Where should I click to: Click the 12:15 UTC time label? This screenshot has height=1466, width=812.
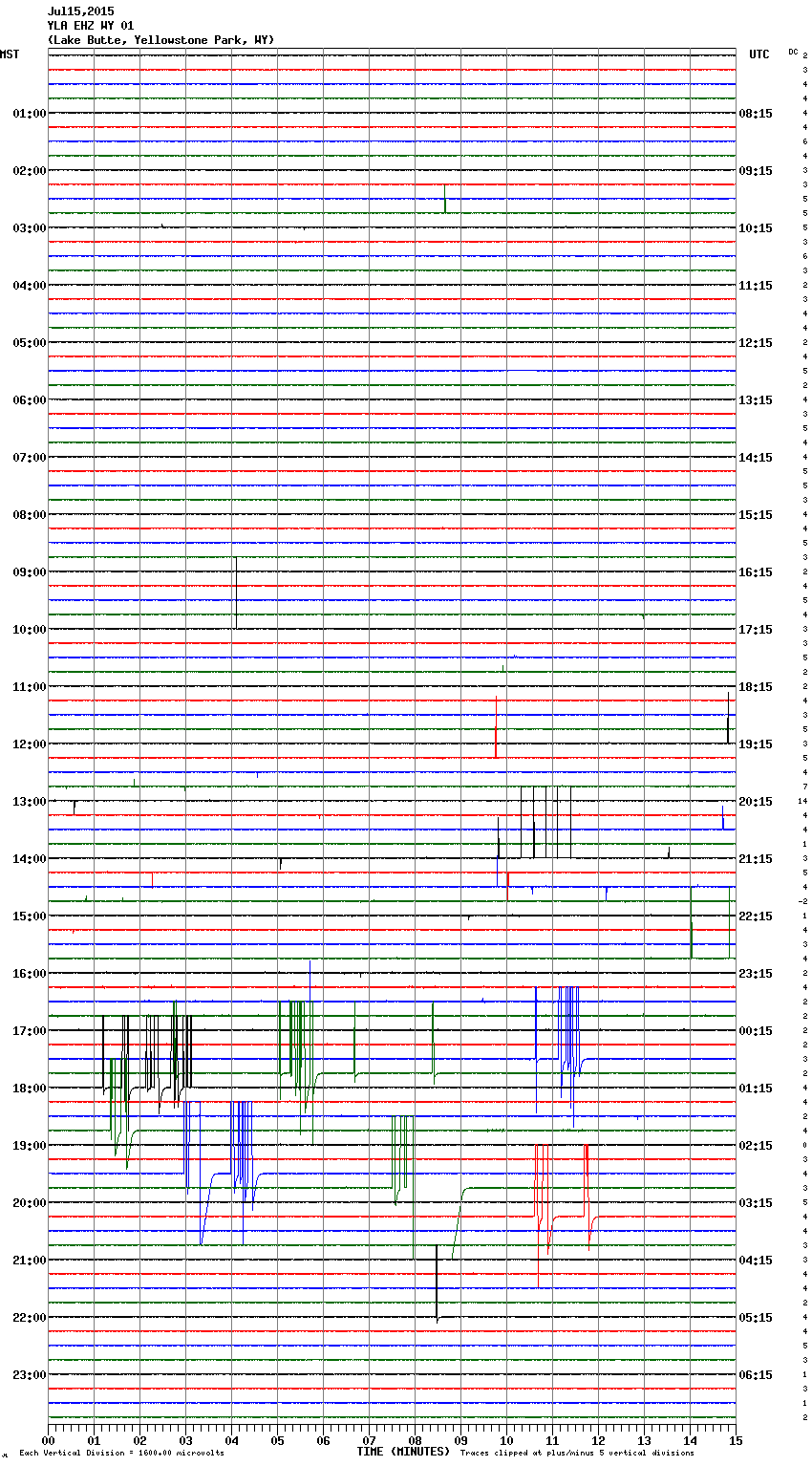(756, 343)
